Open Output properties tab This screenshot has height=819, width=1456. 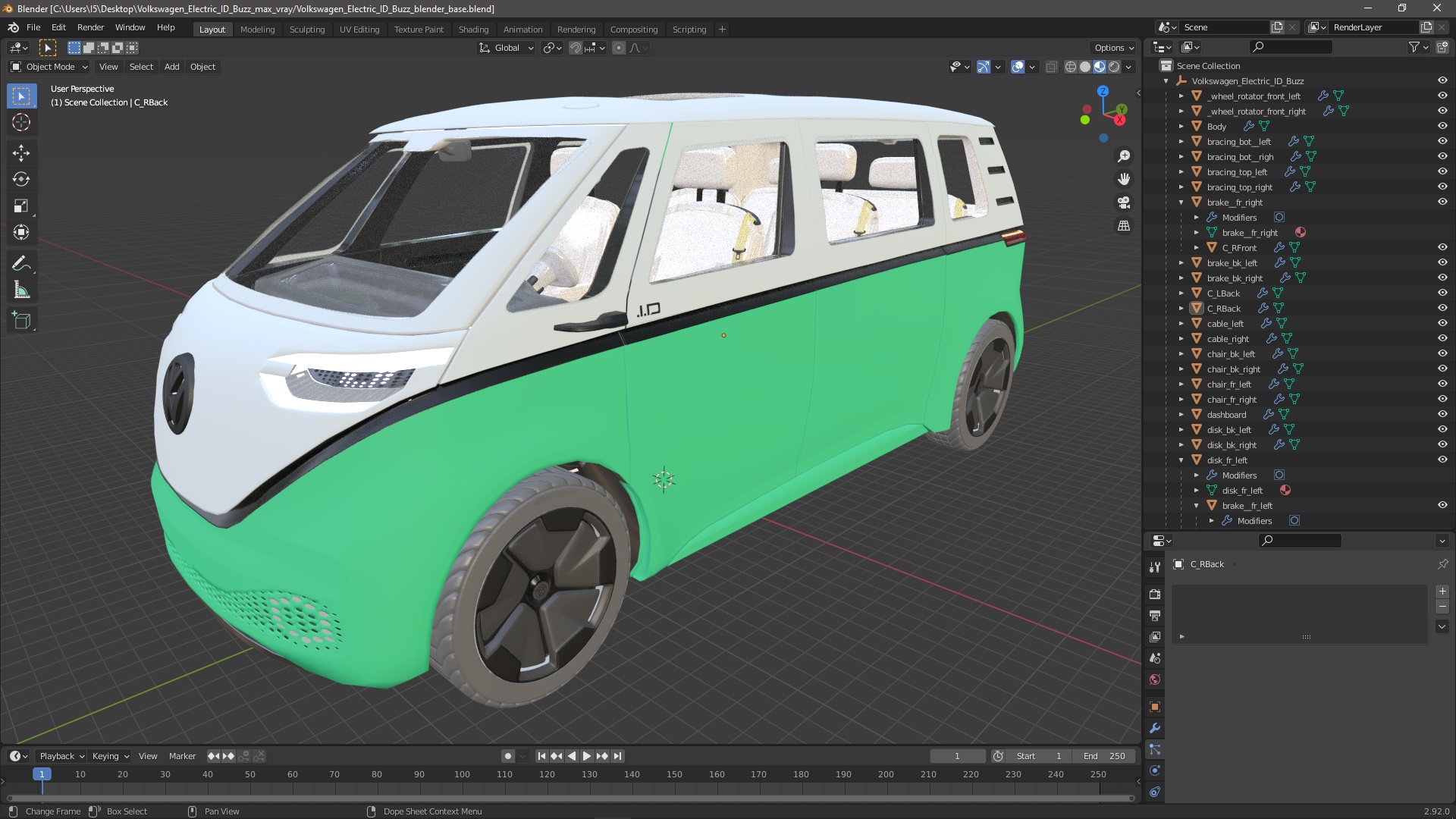[1155, 615]
